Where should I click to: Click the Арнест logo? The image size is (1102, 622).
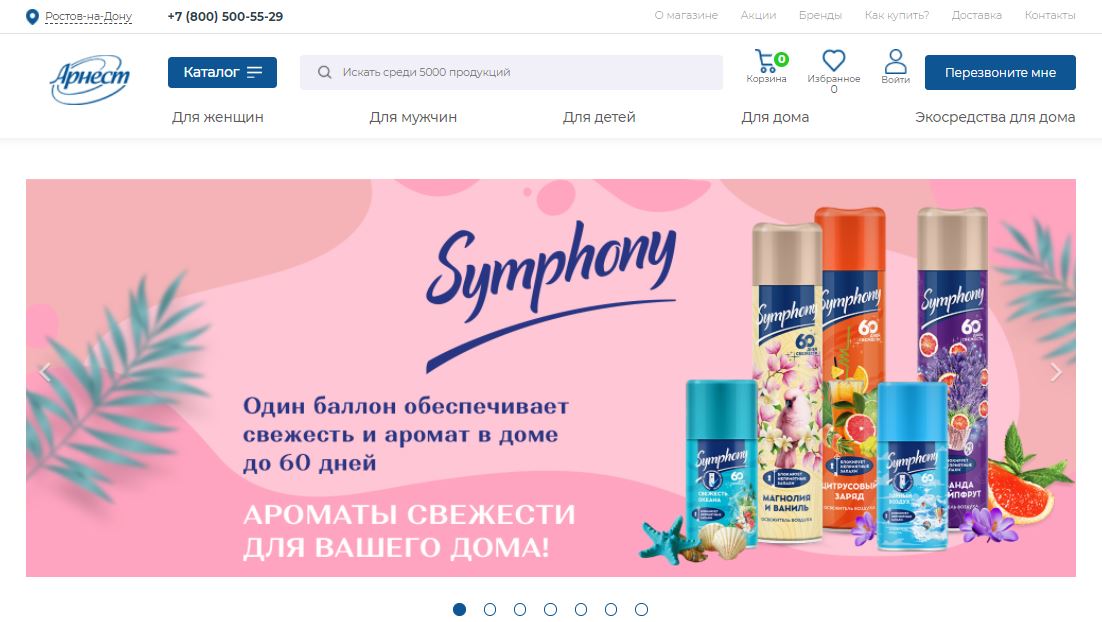[89, 79]
